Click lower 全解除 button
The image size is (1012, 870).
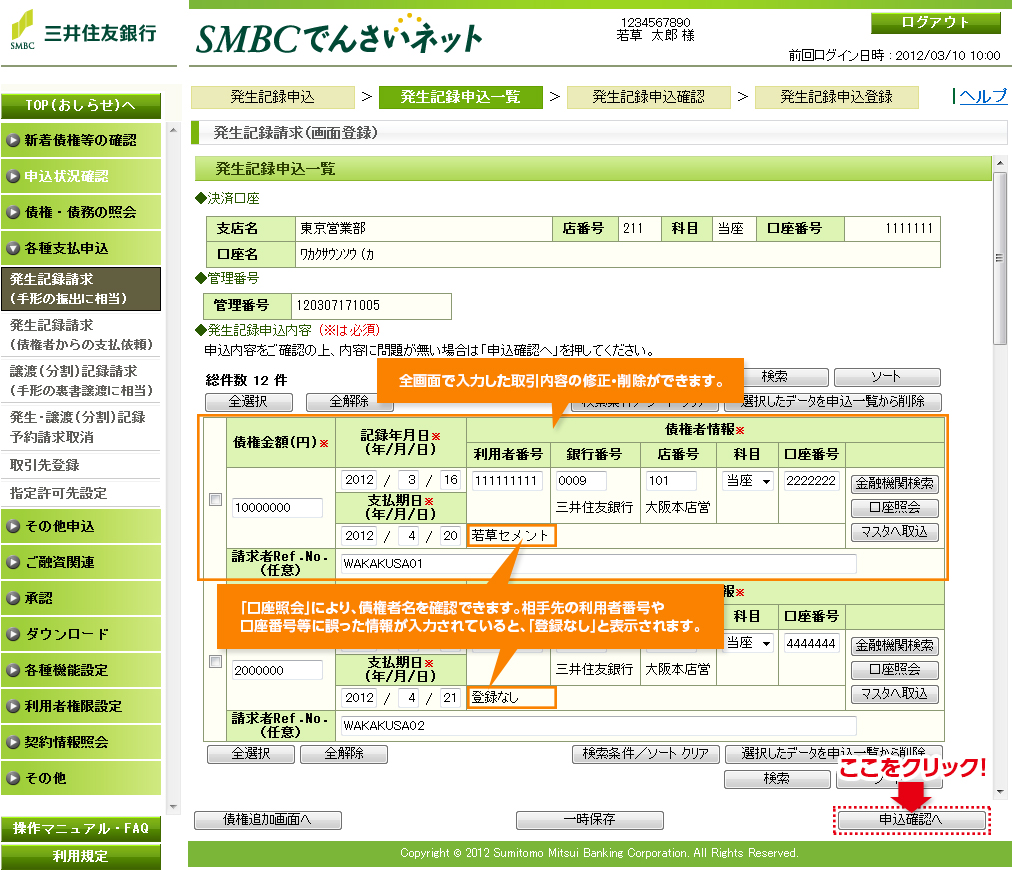click(x=344, y=754)
